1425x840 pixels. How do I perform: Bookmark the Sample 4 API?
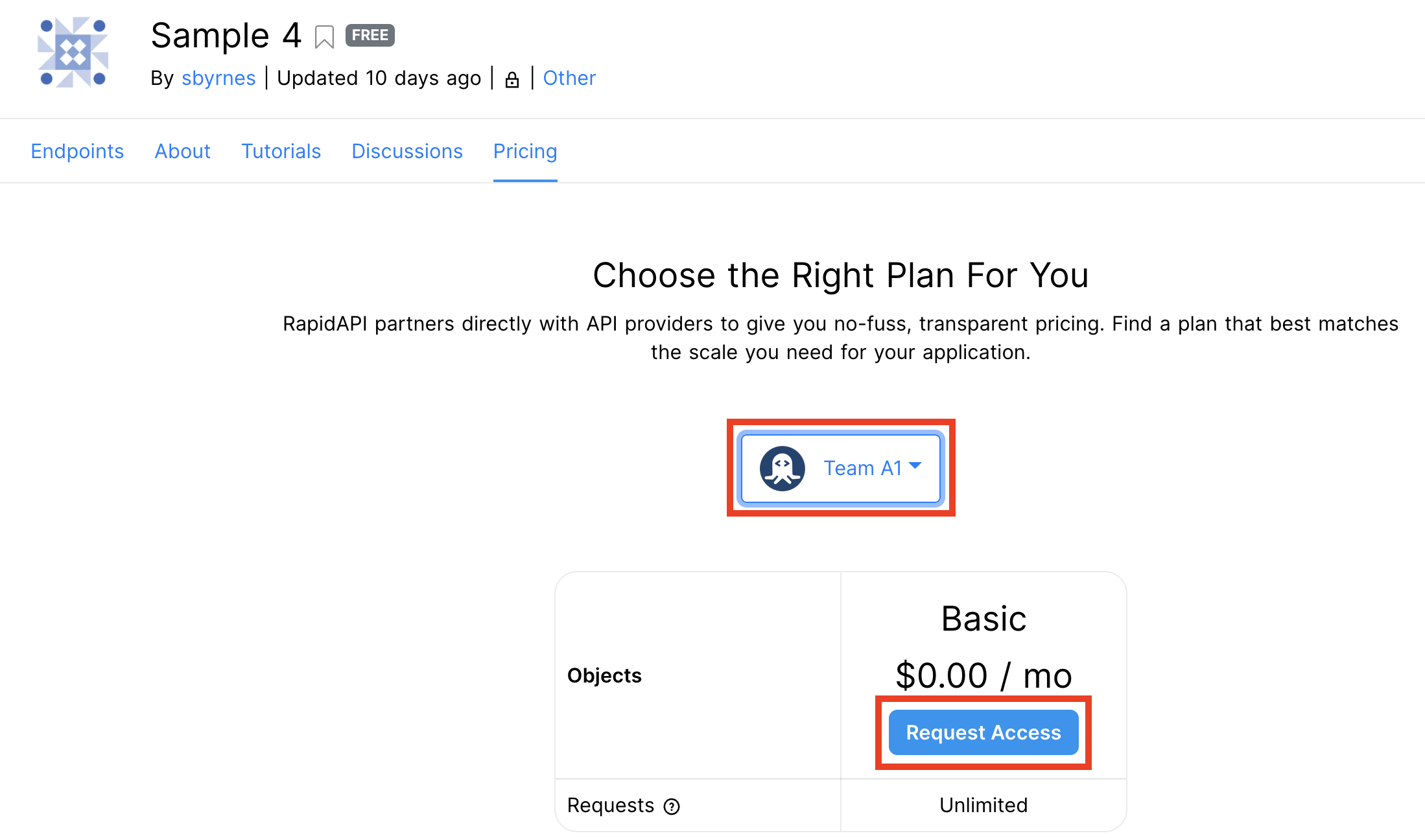pyautogui.click(x=324, y=37)
